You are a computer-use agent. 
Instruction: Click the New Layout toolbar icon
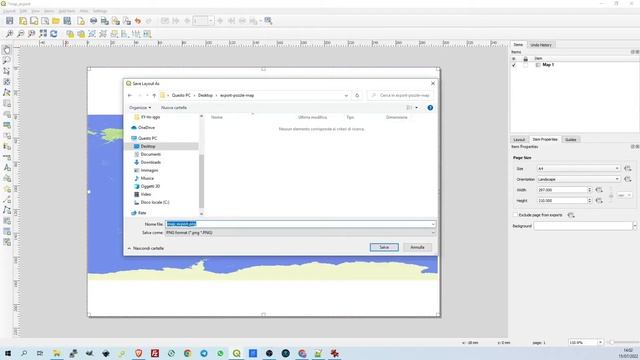(23, 21)
